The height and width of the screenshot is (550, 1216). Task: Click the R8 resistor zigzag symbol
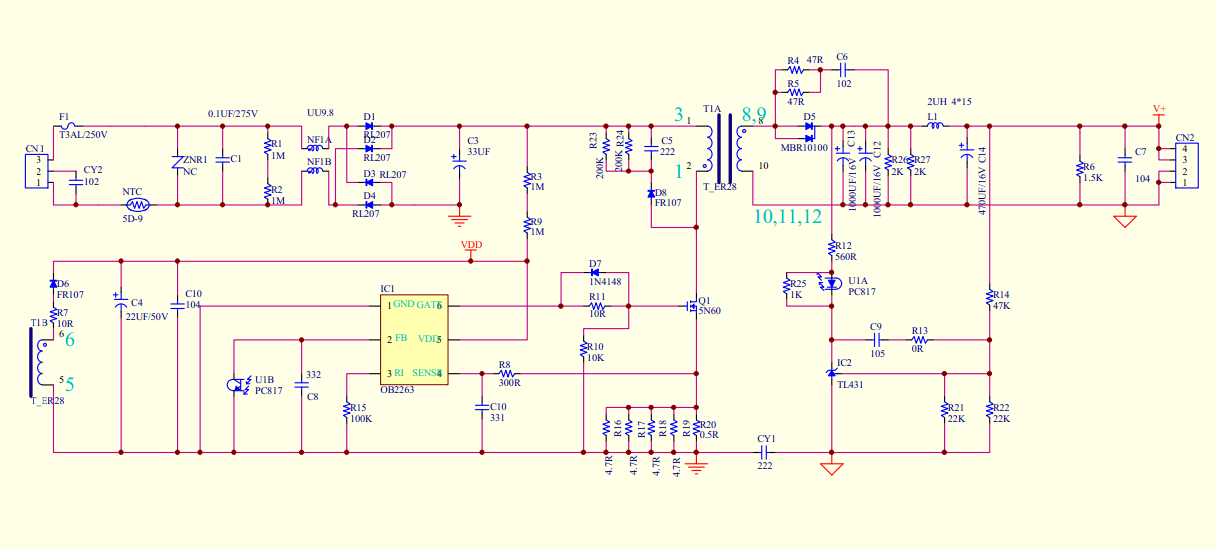505,374
